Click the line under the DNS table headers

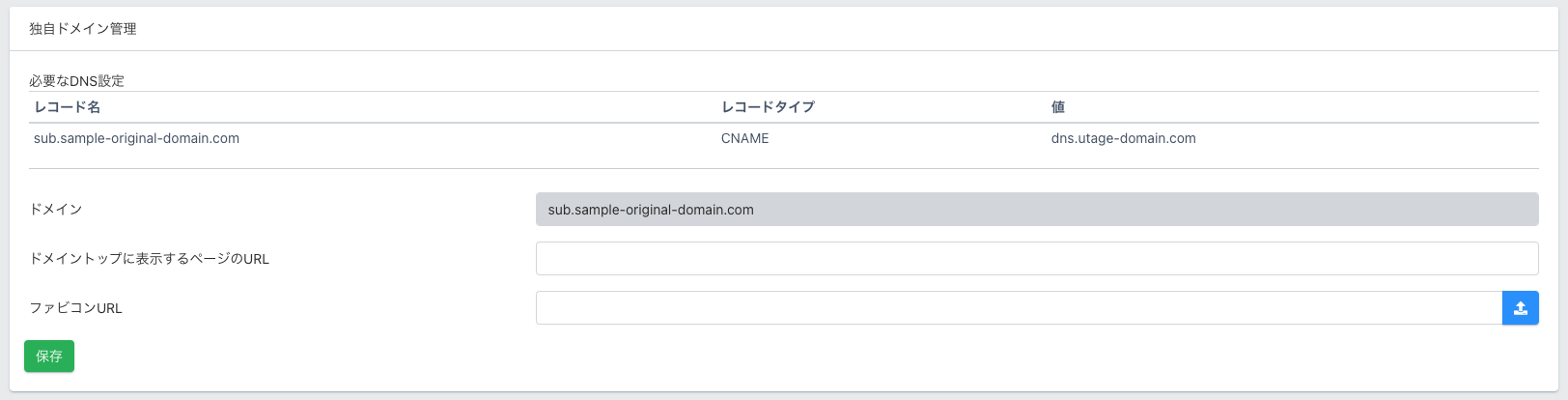pos(783,123)
